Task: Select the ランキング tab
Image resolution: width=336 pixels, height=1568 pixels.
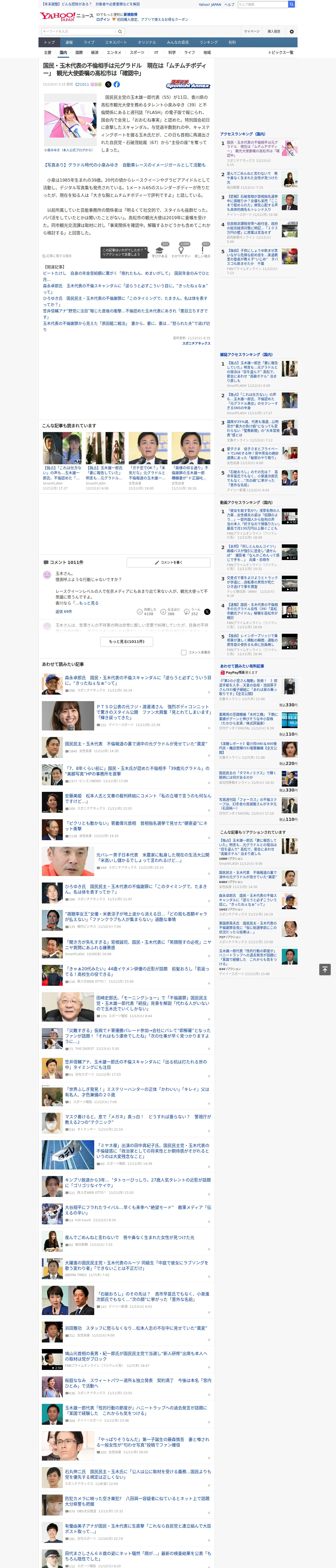Action: 209,43
